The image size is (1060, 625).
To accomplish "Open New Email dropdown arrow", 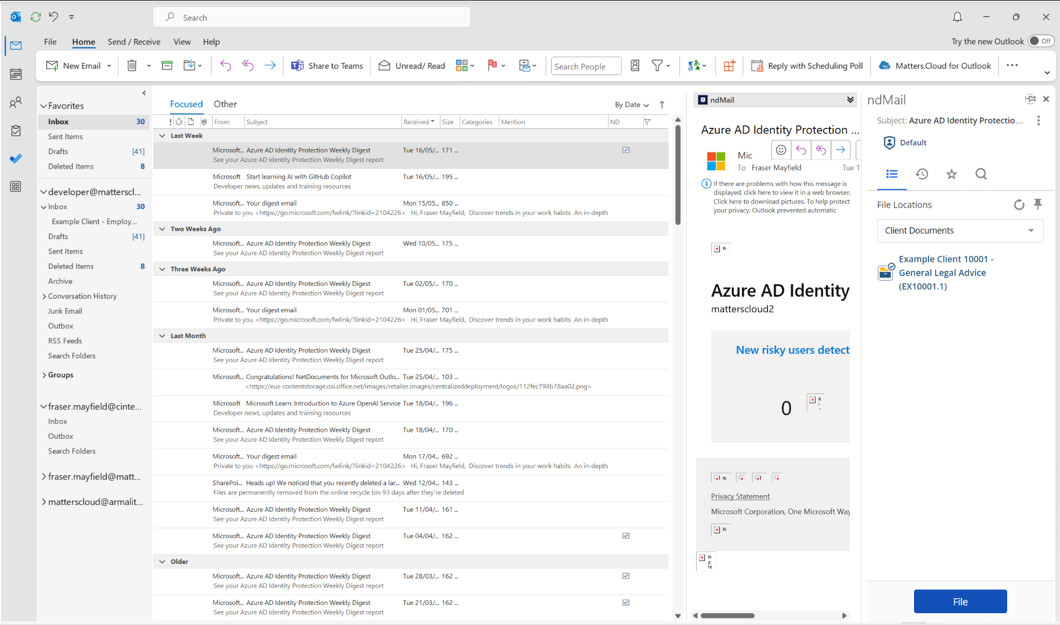I will click(x=109, y=66).
